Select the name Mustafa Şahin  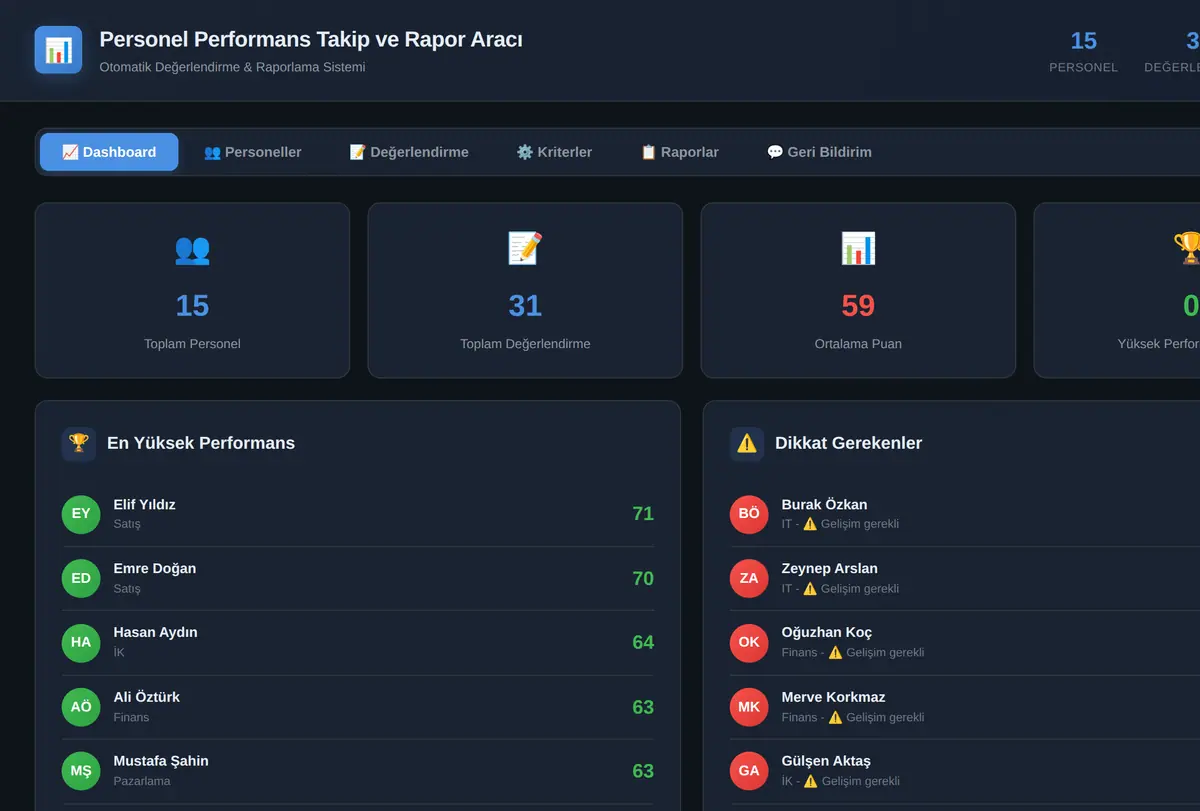161,761
